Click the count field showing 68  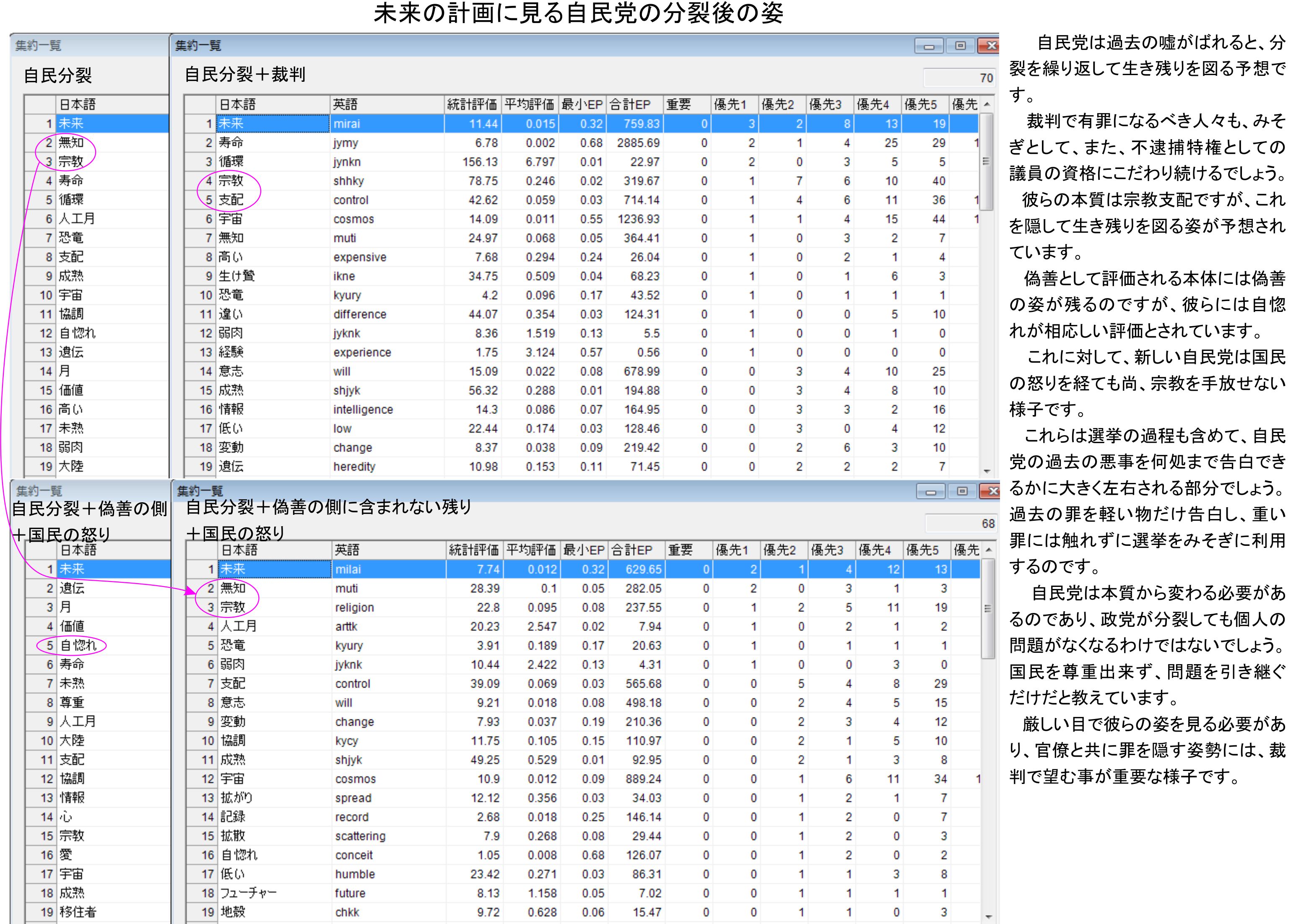click(x=961, y=524)
